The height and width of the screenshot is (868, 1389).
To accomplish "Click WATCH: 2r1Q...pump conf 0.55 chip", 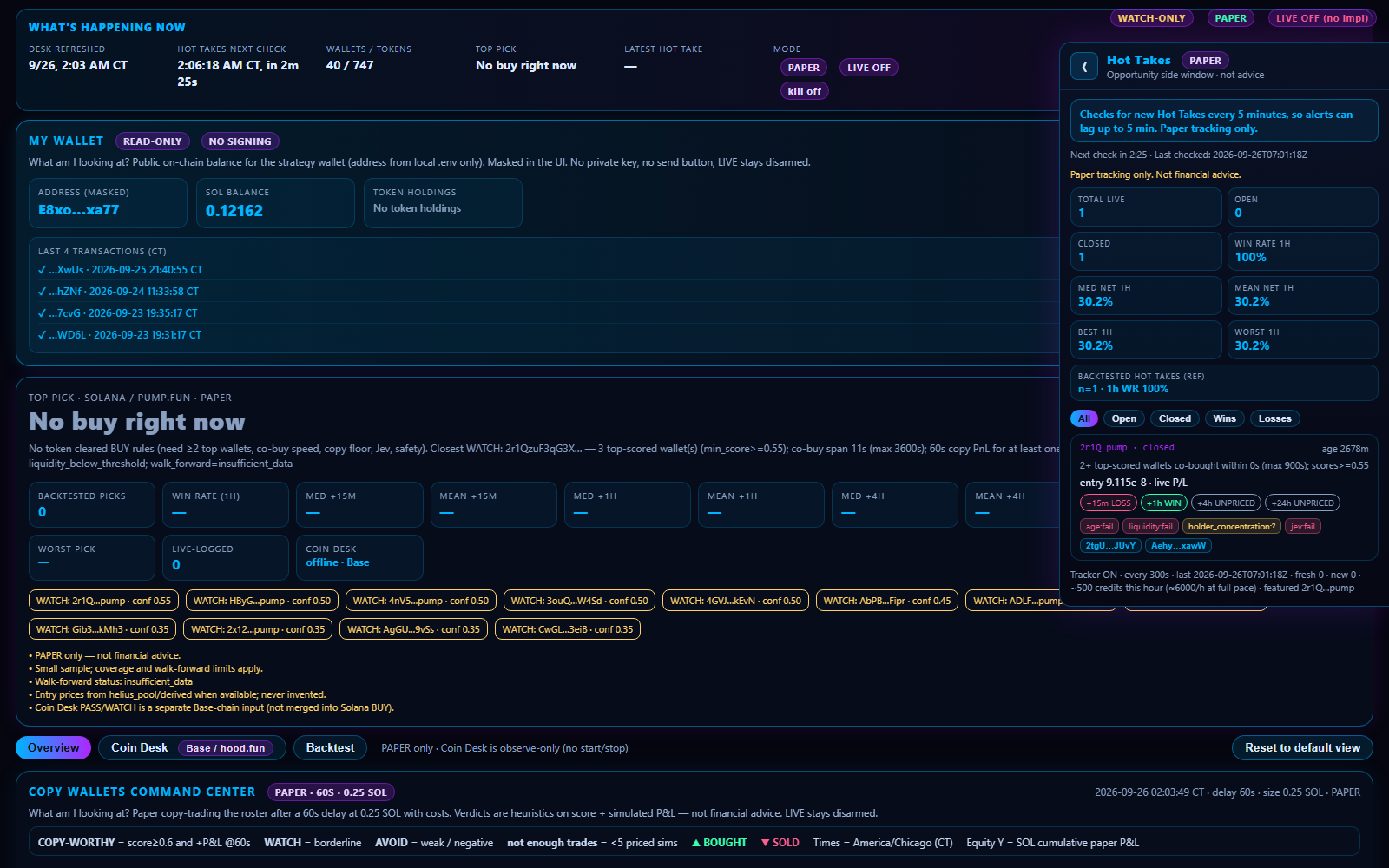I will (x=103, y=601).
